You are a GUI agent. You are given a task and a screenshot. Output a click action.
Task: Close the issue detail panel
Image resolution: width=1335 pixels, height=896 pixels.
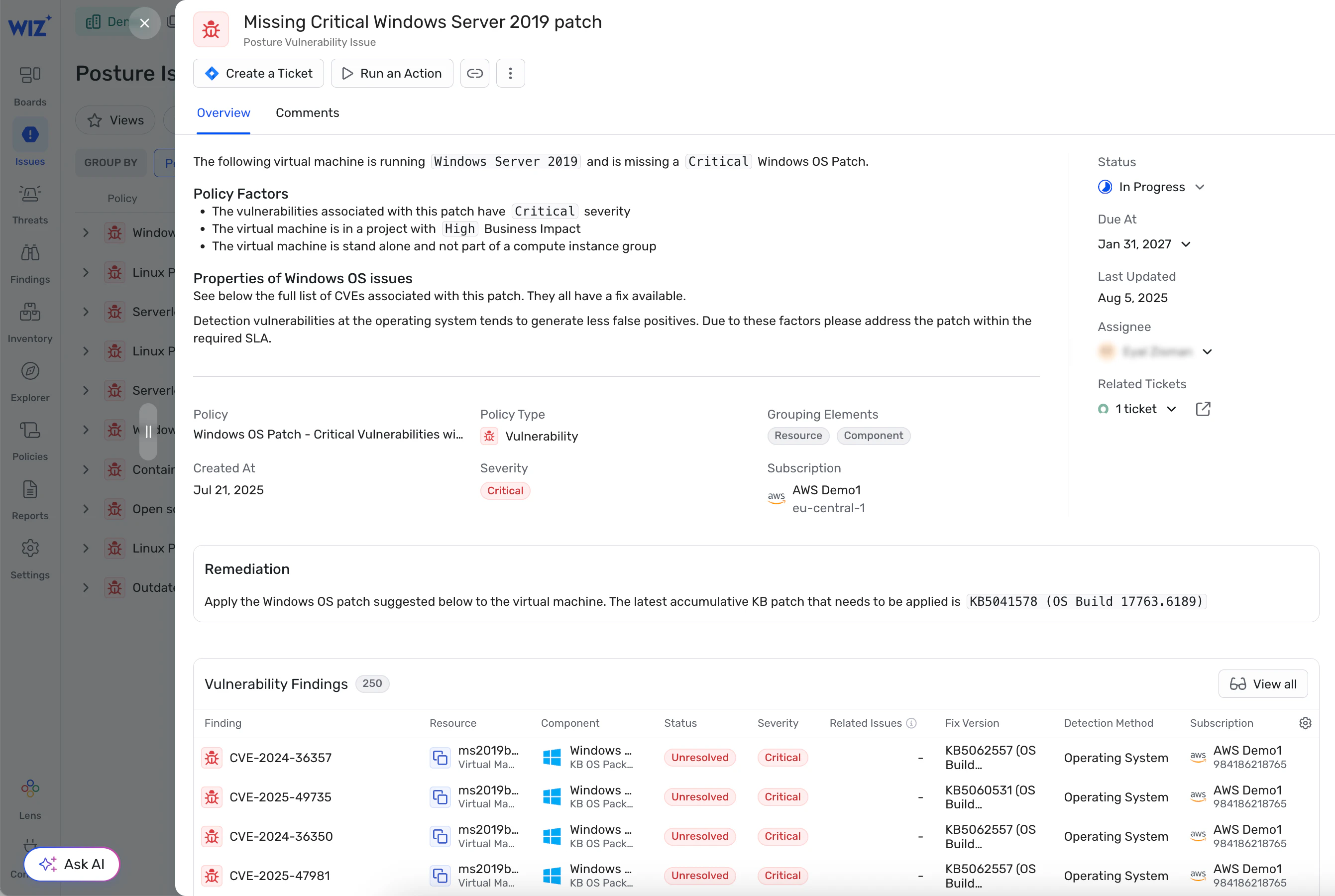point(144,23)
